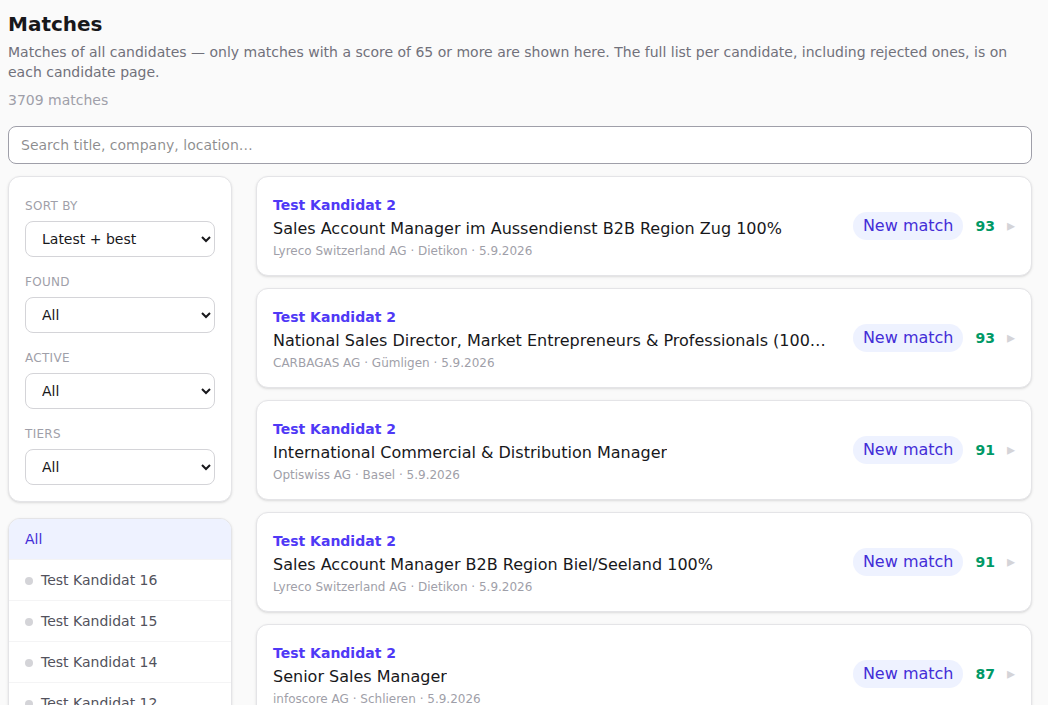Click score 93 on National Sales Director card

tap(985, 338)
